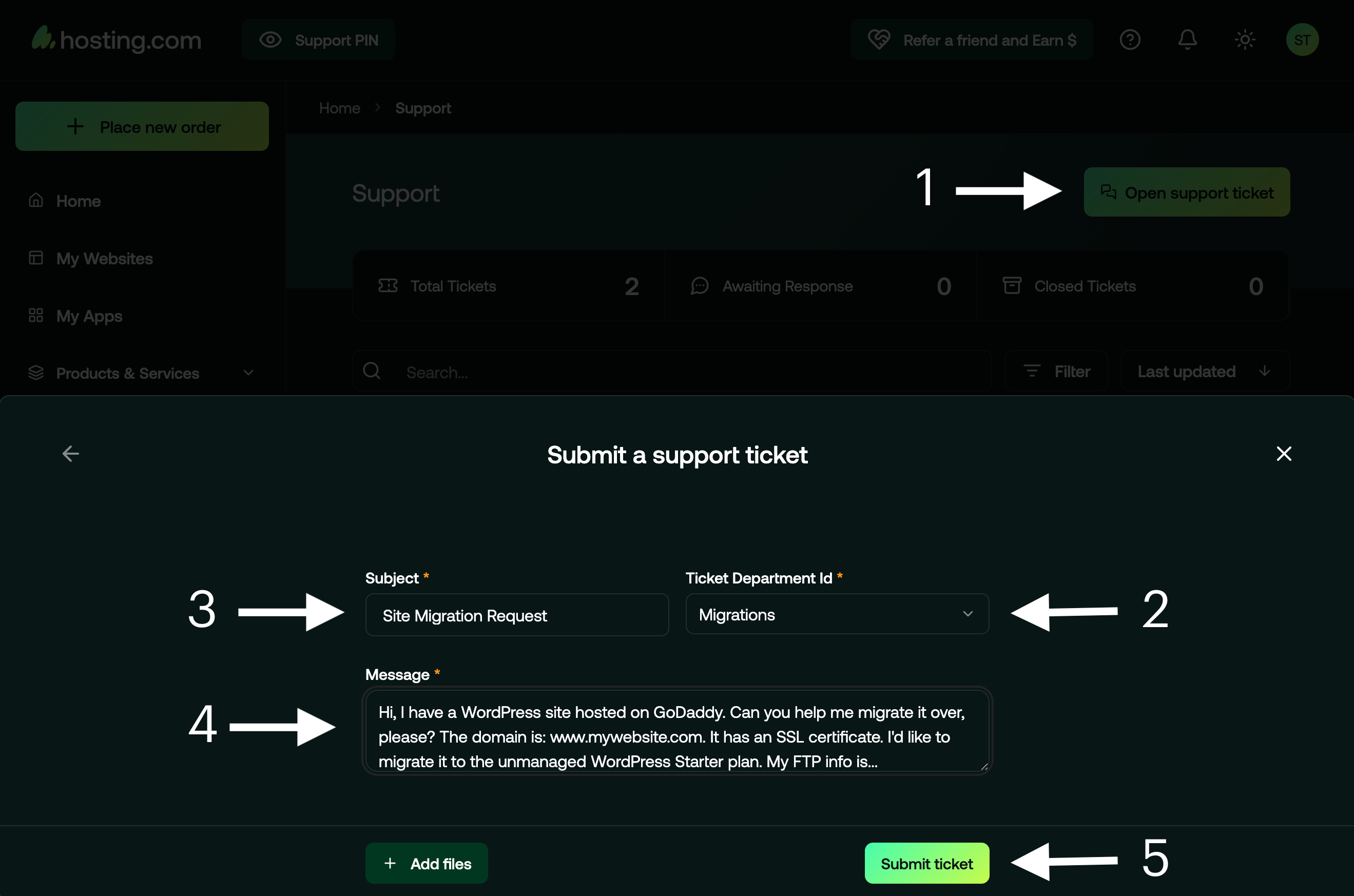Click the search magnifier icon

click(x=372, y=372)
